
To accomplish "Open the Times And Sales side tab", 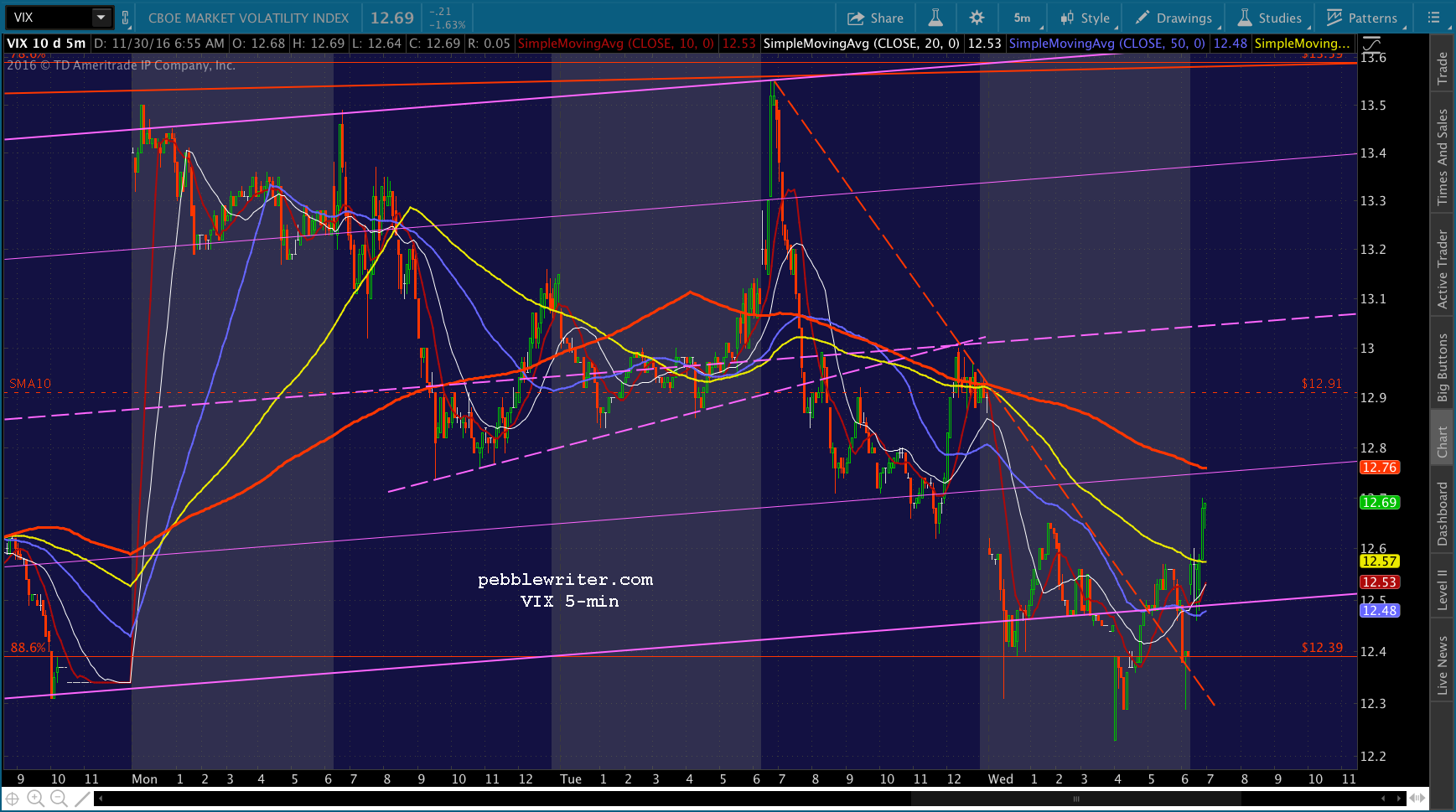I will pos(1443,157).
